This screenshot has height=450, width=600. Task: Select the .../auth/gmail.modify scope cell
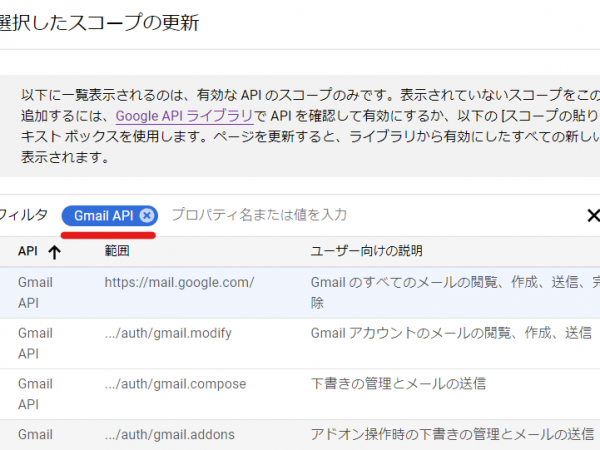(x=168, y=333)
